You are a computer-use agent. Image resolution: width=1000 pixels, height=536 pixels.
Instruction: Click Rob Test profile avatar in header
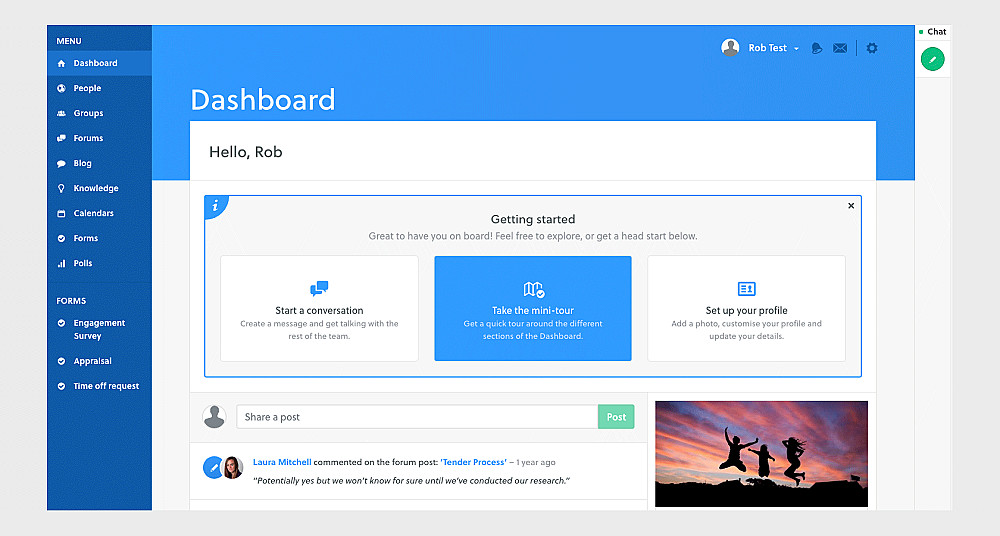click(x=730, y=47)
